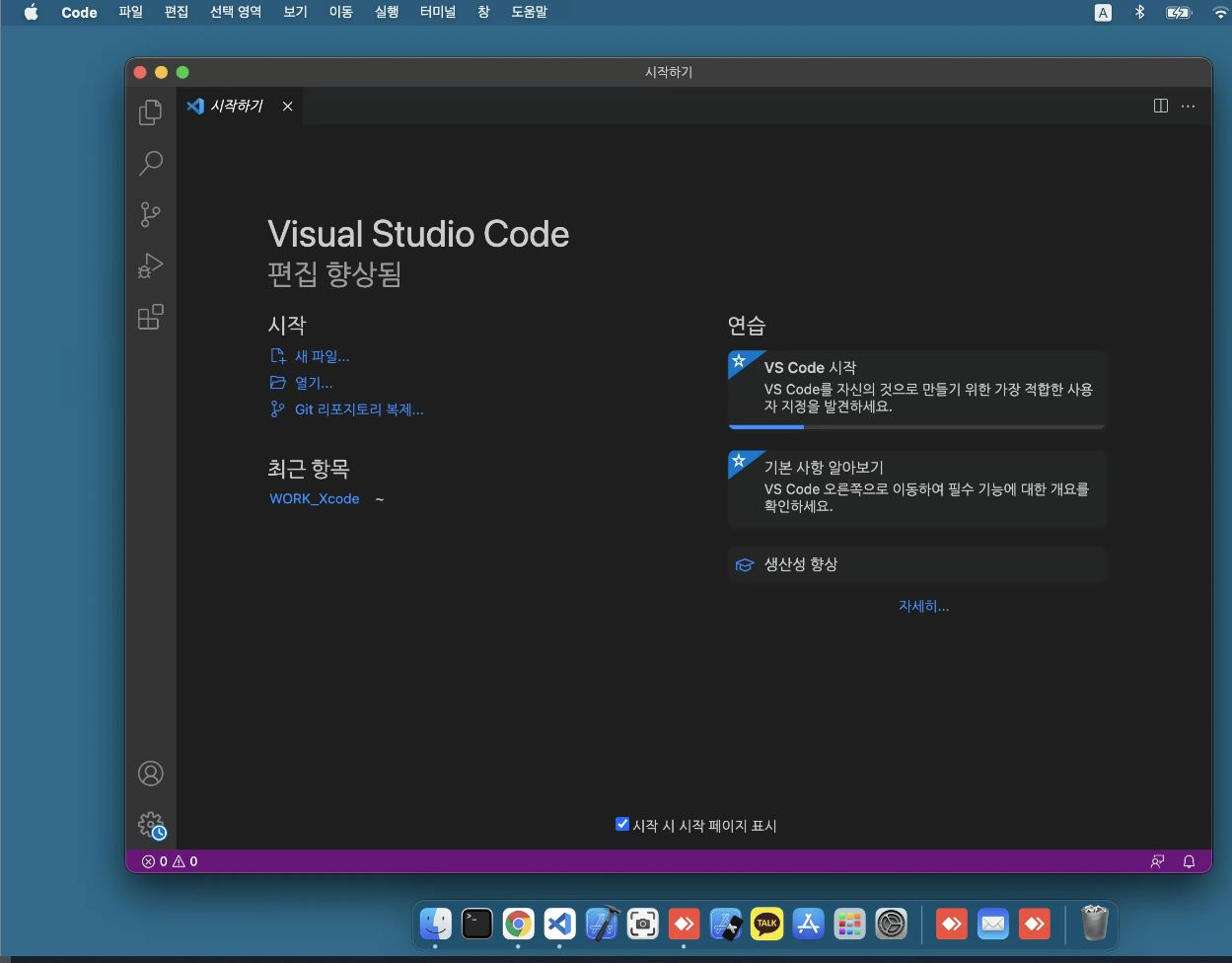
Task: Open the App Store from Dock
Action: (x=809, y=924)
